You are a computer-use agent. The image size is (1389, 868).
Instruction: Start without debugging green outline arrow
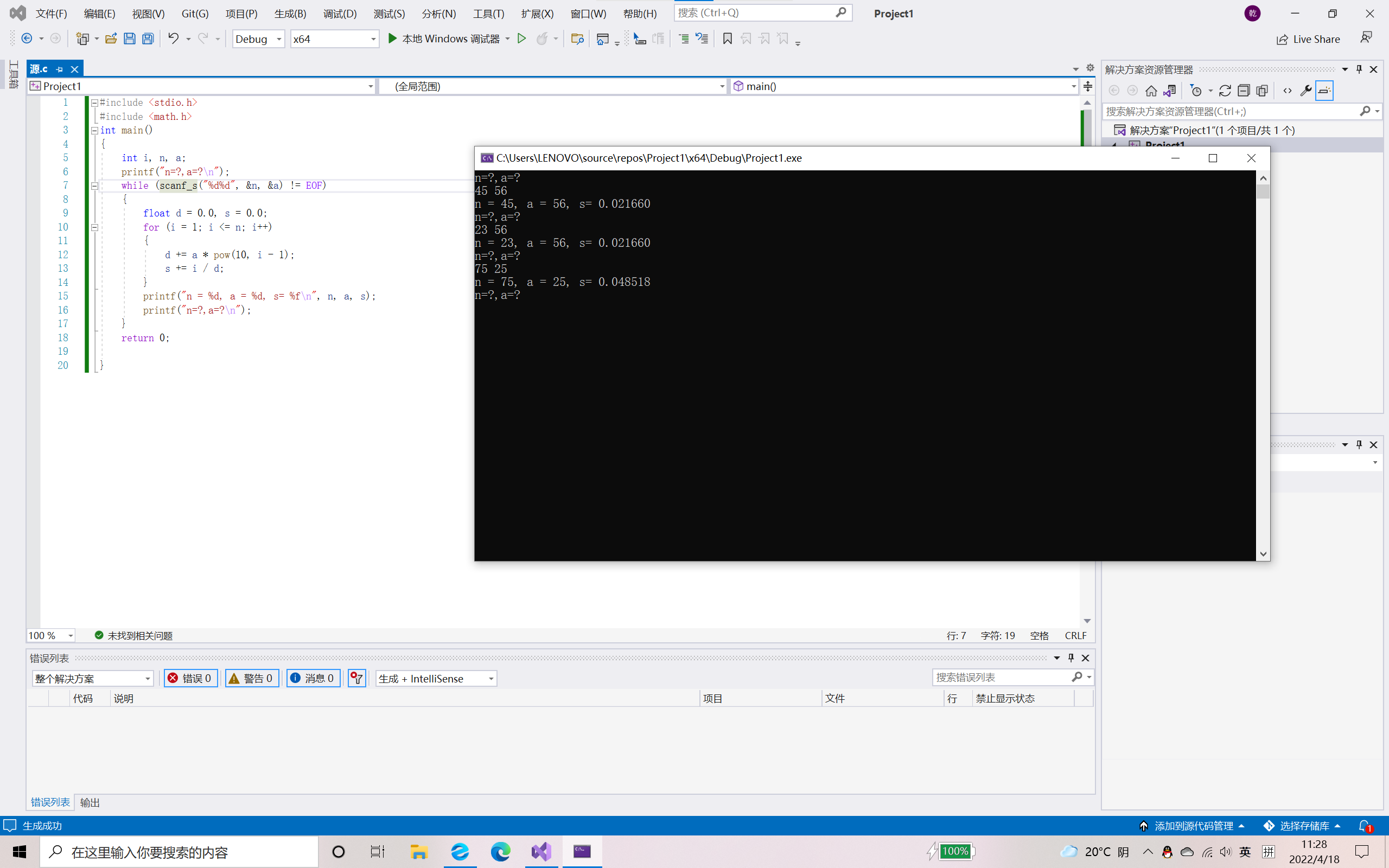(521, 39)
